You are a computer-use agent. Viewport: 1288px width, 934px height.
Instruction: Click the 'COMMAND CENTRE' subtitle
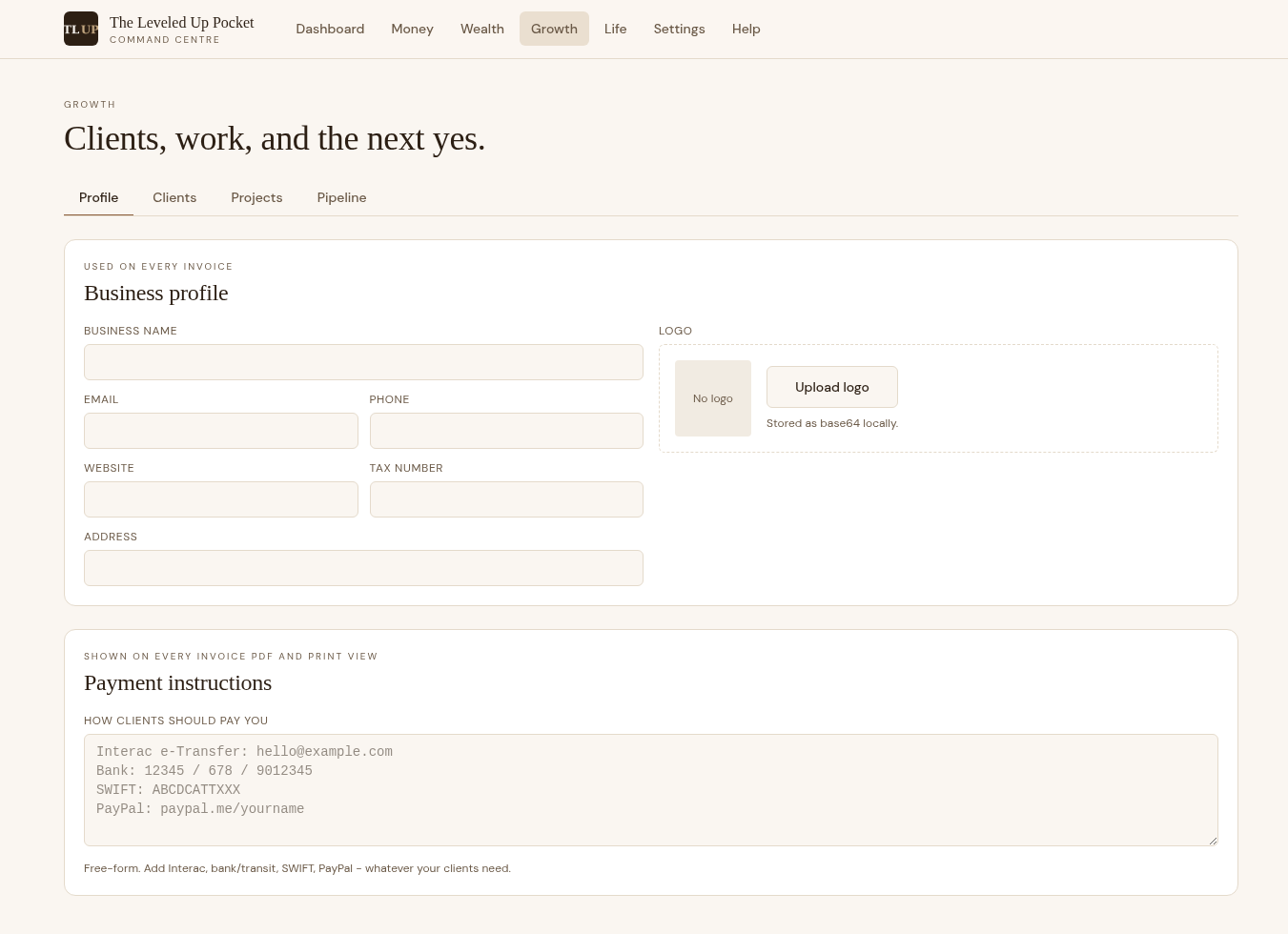[165, 40]
